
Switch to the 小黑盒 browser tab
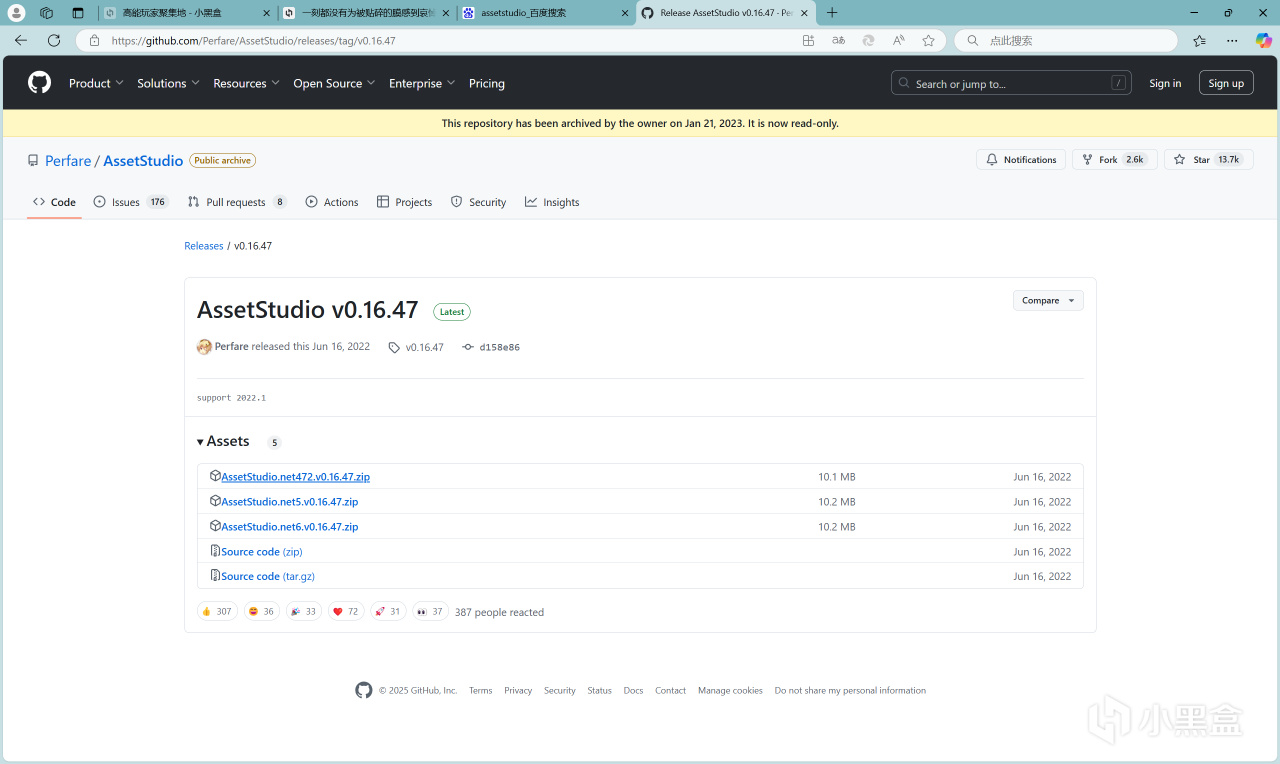[187, 13]
